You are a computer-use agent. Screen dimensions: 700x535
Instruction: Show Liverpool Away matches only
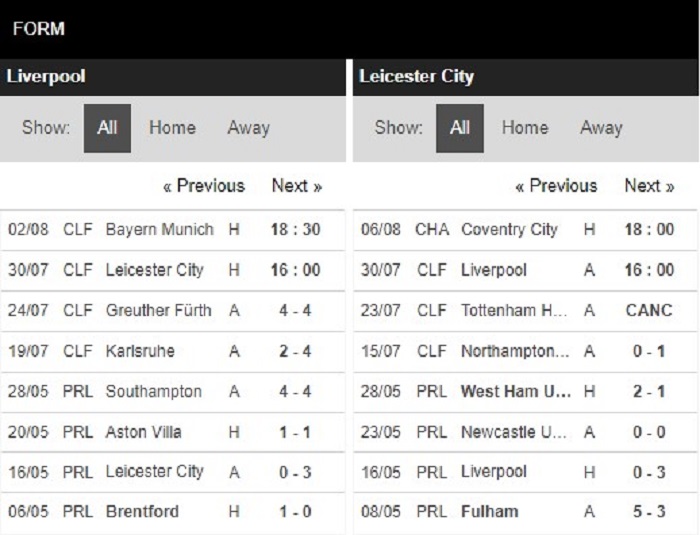coord(249,128)
